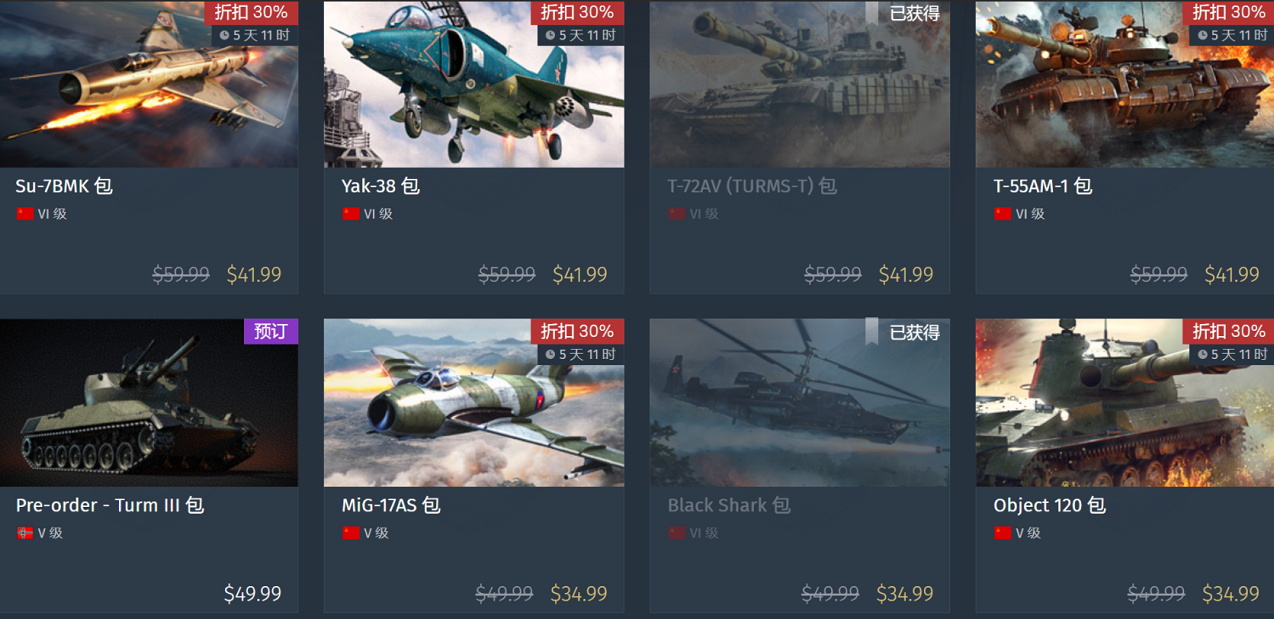Click the $41.99 price on Yak-38
The height and width of the screenshot is (619, 1274).
pyautogui.click(x=580, y=274)
